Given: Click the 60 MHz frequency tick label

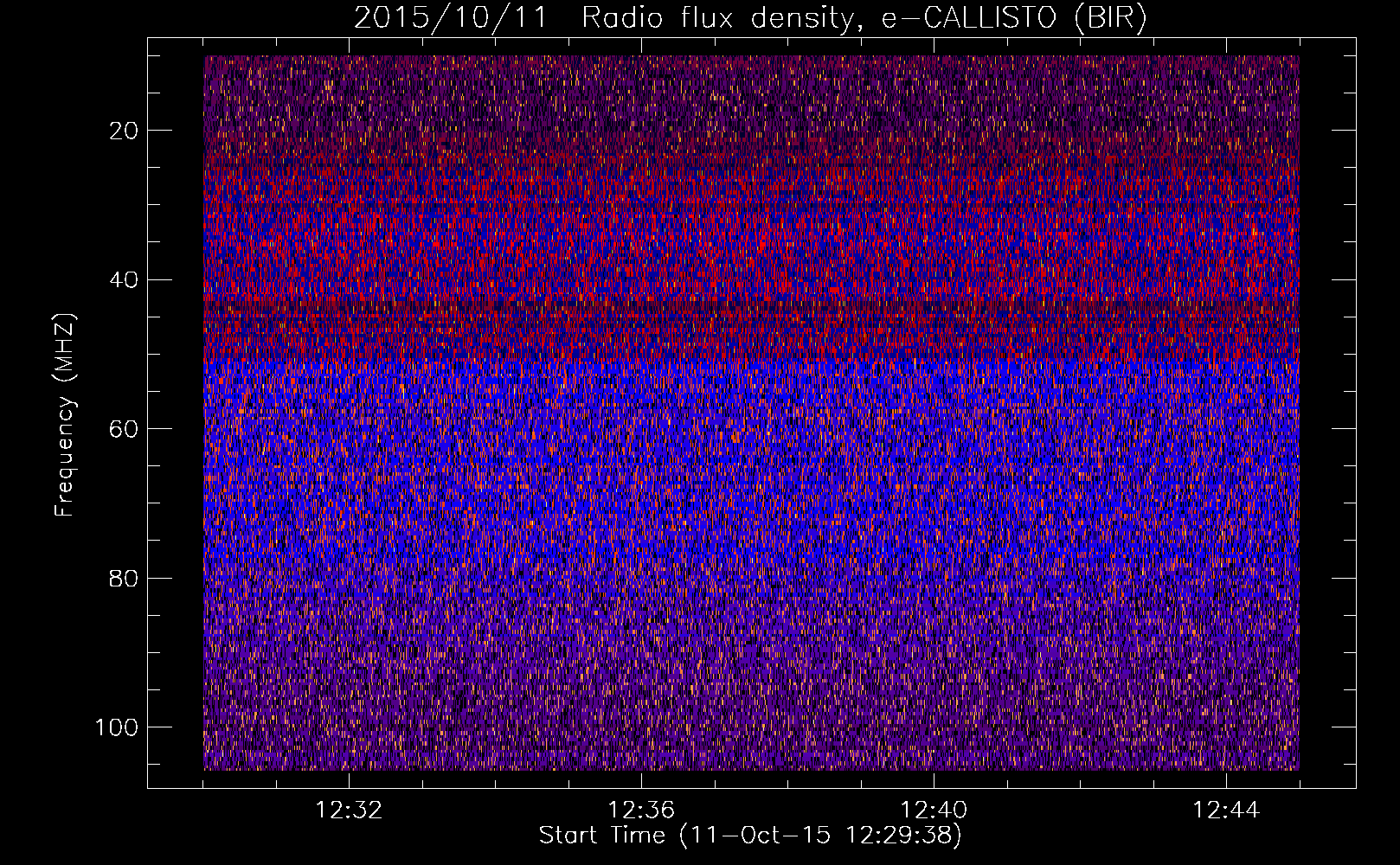Looking at the screenshot, I should (124, 429).
